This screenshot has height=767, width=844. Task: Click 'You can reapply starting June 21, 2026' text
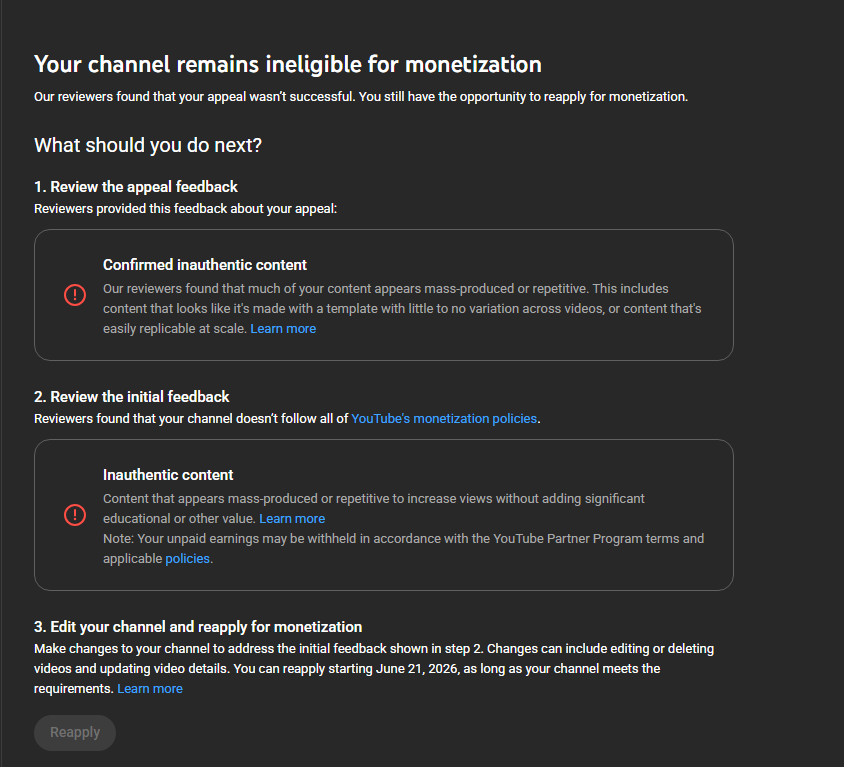pos(348,669)
